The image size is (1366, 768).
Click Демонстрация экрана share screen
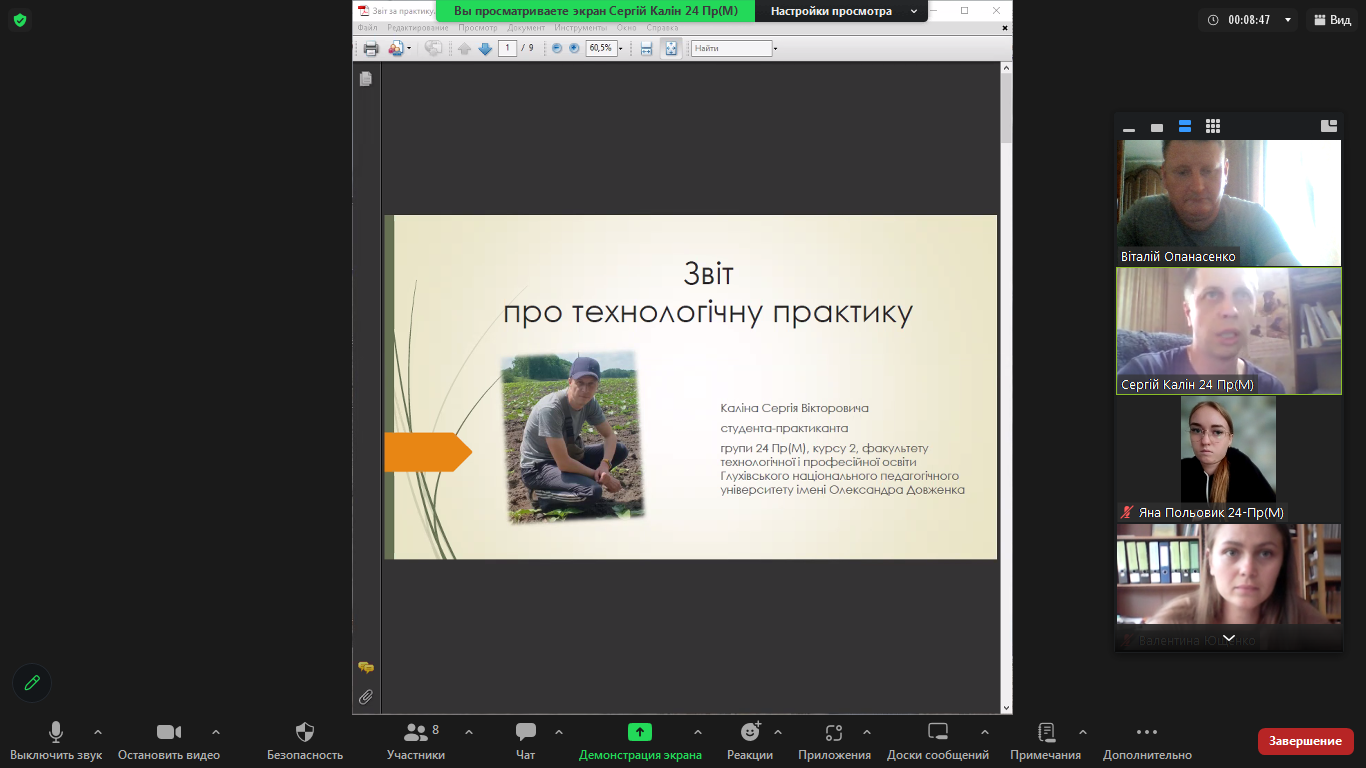tap(640, 741)
